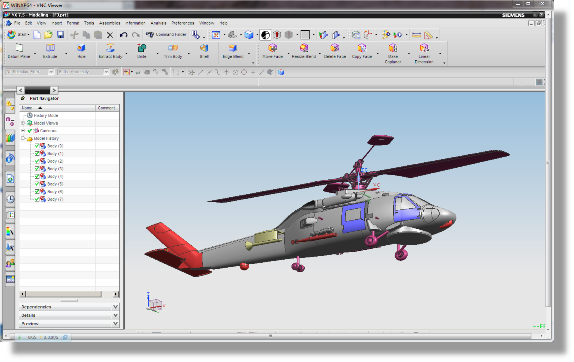
Task: Toggle checkbox for Body (5)
Action: (x=37, y=184)
